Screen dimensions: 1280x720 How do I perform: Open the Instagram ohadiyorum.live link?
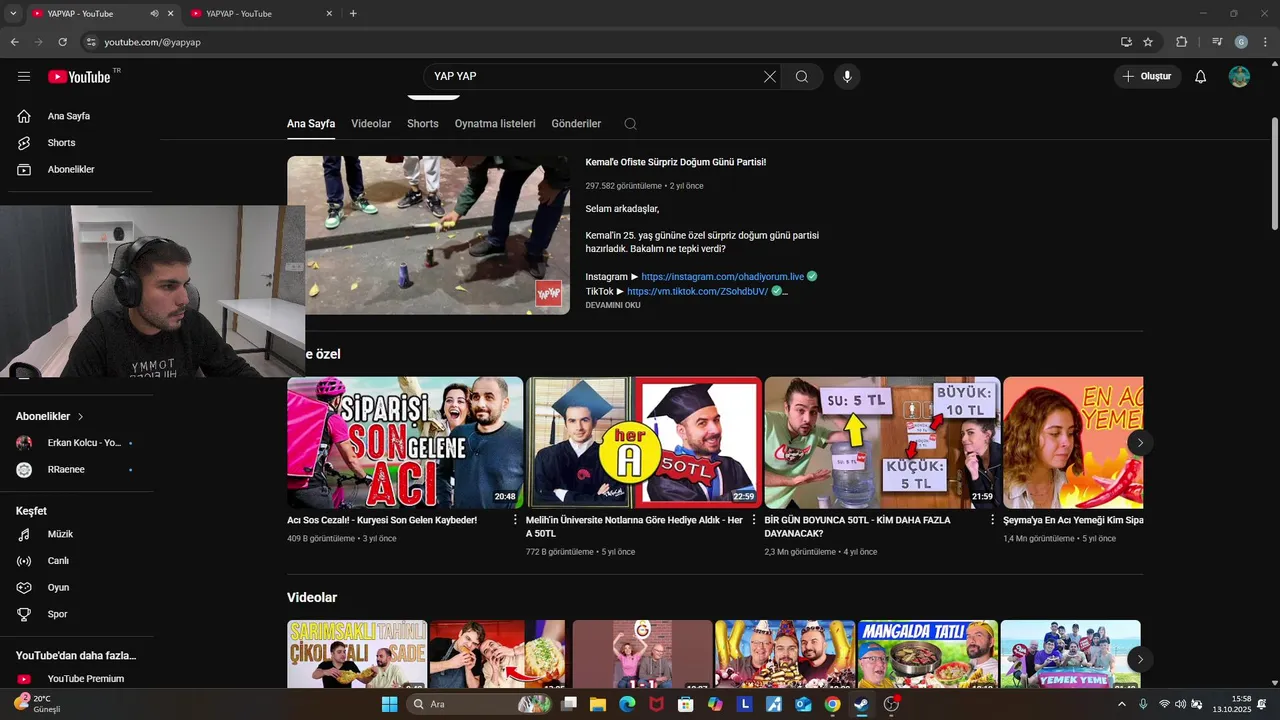[x=723, y=276]
